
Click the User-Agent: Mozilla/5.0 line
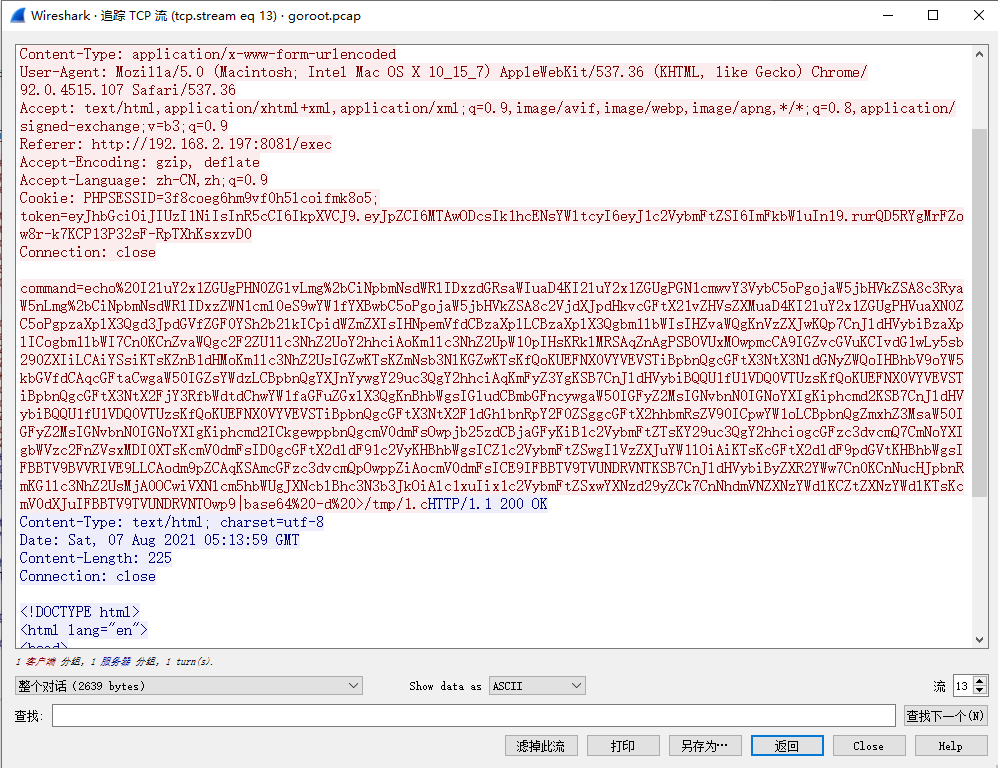443,72
